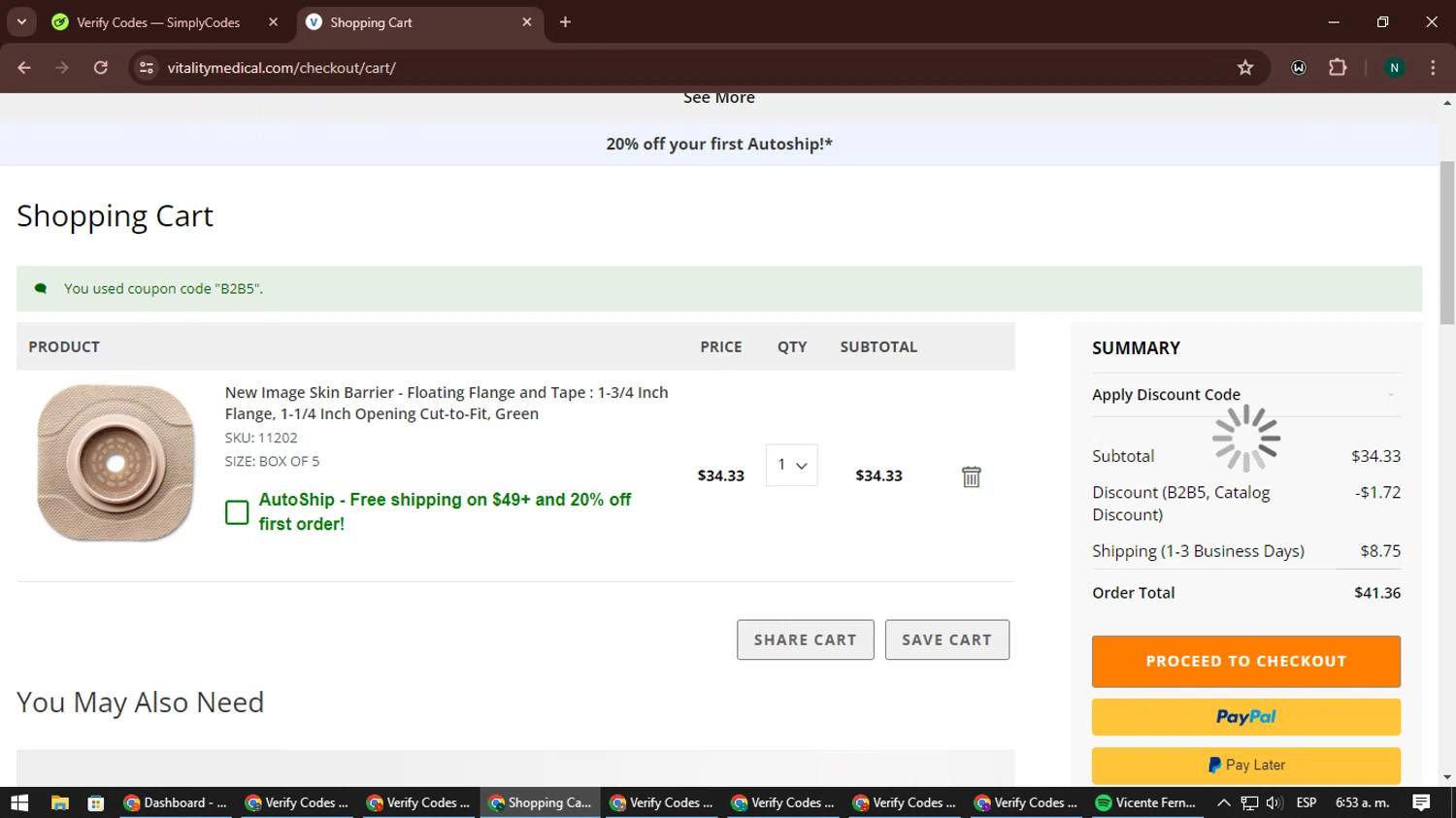Image resolution: width=1456 pixels, height=818 pixels.
Task: Click the Save Cart button
Action: pyautogui.click(x=947, y=640)
